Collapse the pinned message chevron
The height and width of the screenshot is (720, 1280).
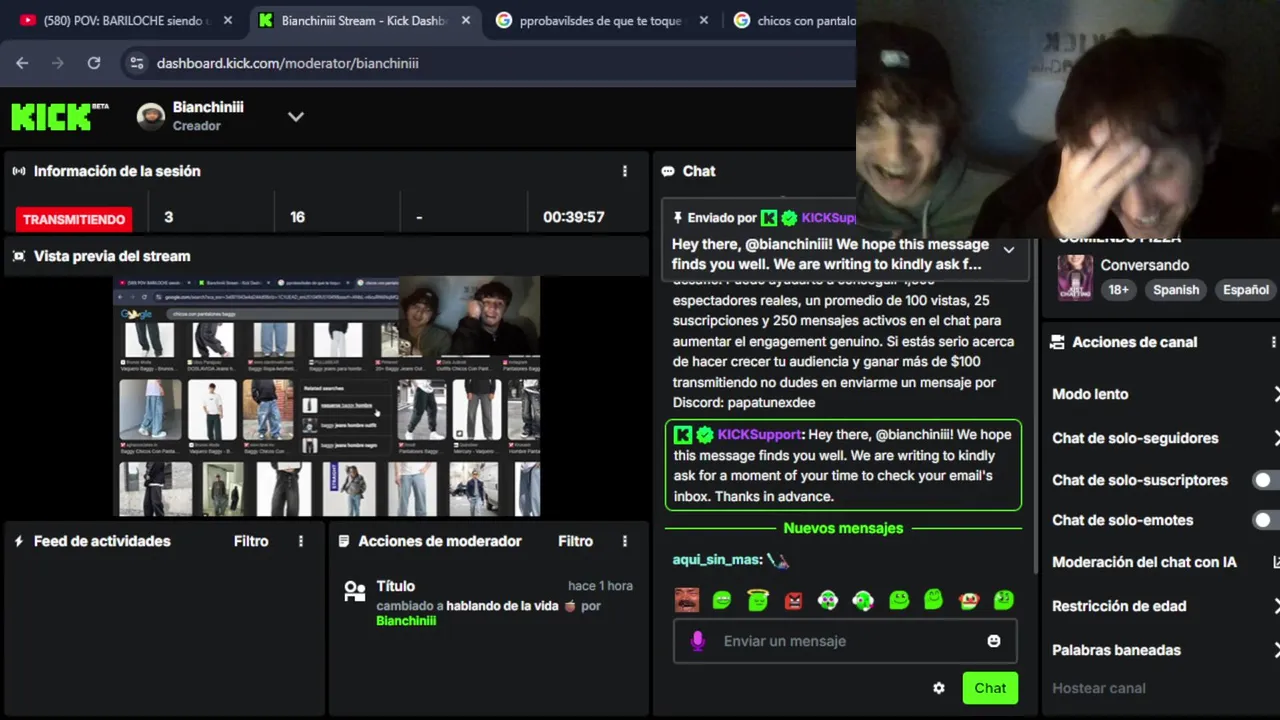(1009, 250)
